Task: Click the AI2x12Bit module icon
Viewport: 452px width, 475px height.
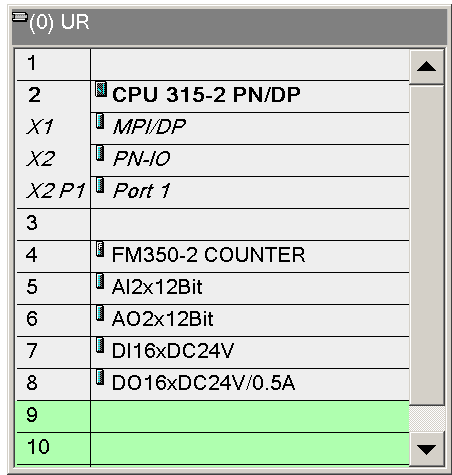Action: pos(100,281)
